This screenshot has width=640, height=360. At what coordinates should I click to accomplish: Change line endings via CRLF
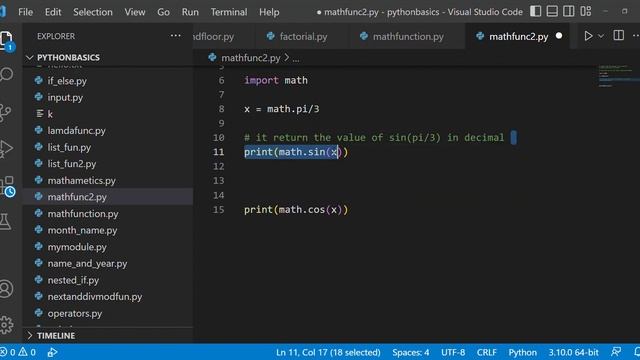tap(487, 352)
